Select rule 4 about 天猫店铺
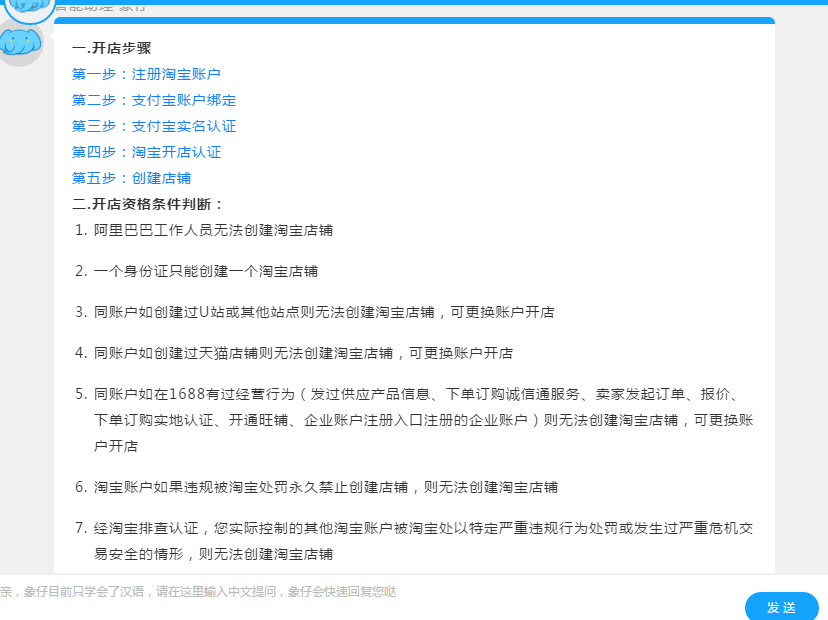 294,353
